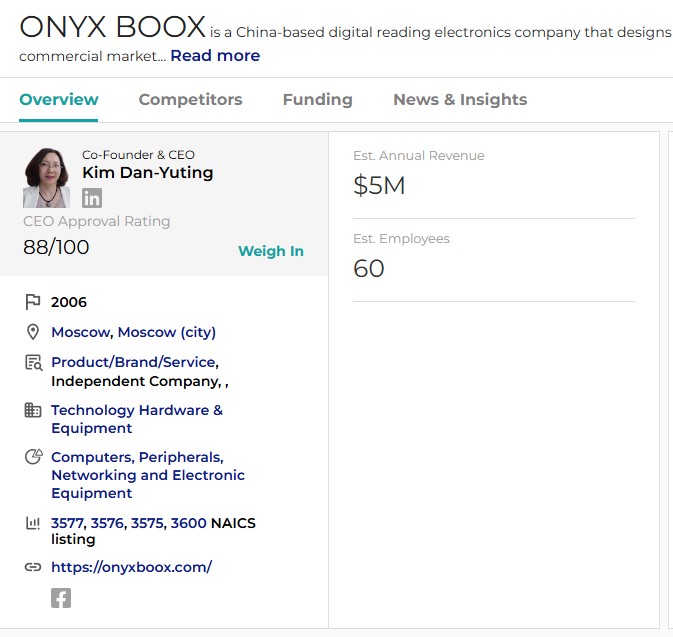
Task: Click the location pin icon
Action: pyautogui.click(x=33, y=332)
